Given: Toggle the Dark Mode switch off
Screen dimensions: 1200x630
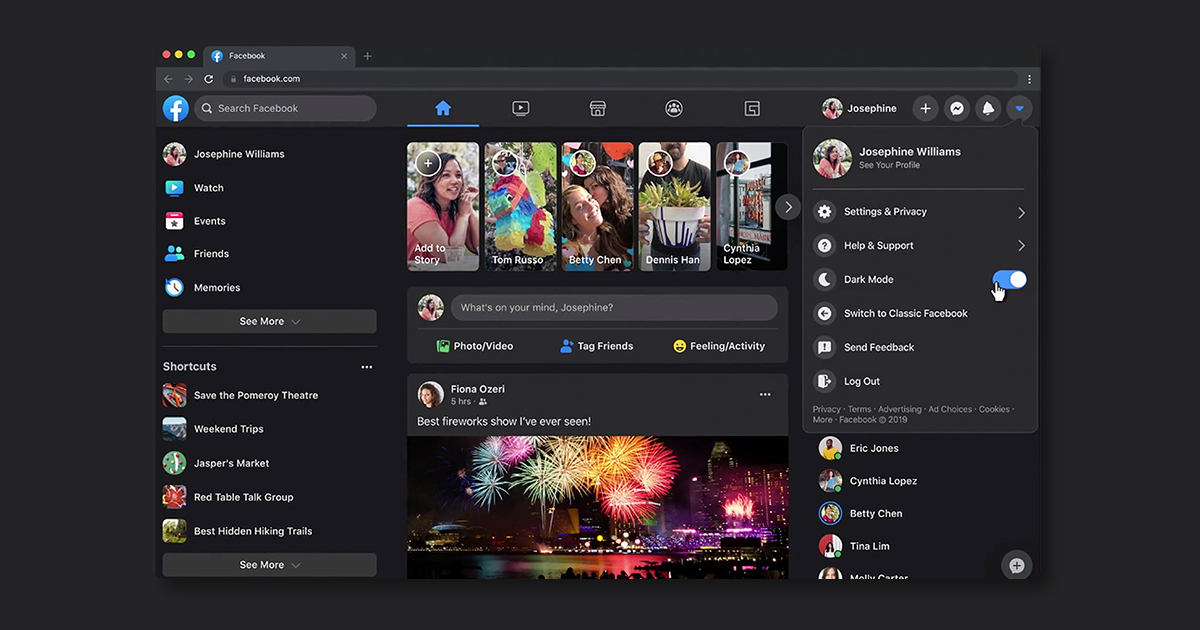Looking at the screenshot, I should pos(1009,280).
